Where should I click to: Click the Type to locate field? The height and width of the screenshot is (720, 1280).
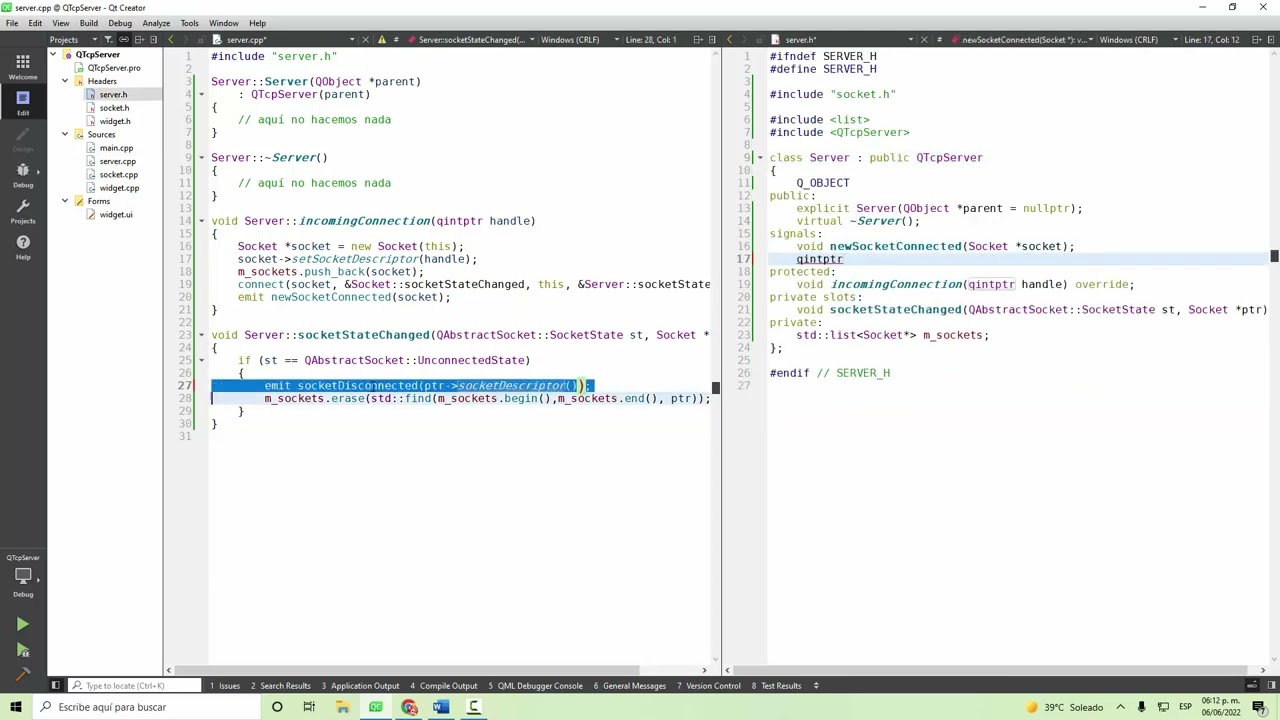[x=133, y=686]
